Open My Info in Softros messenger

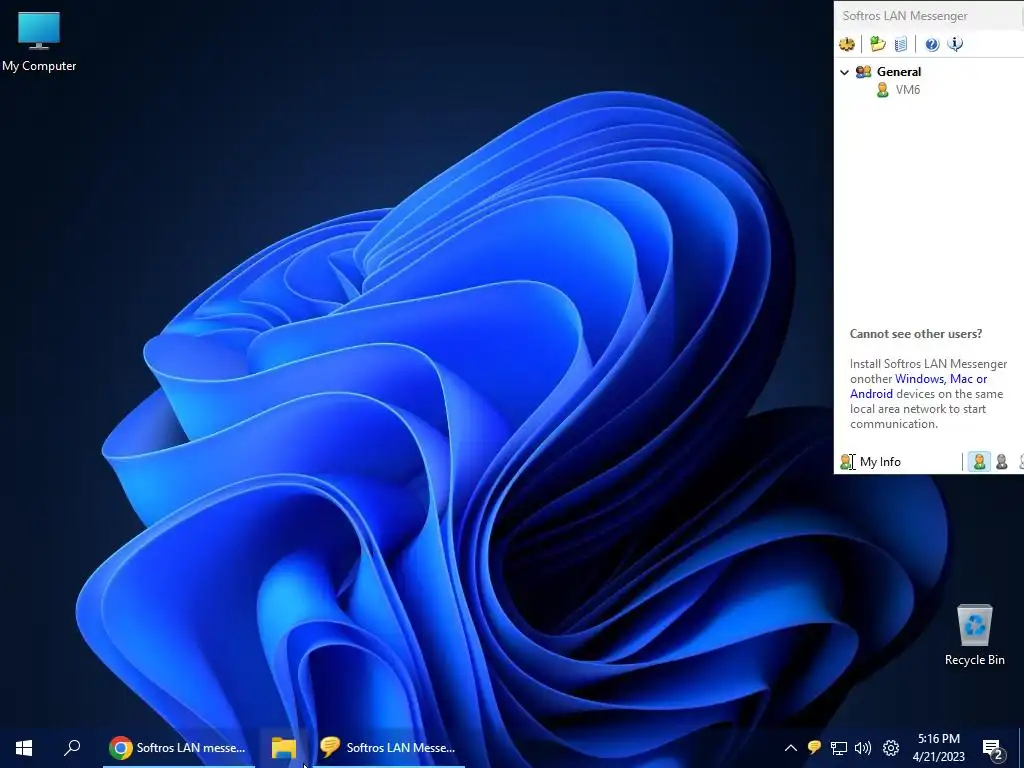[871, 462]
